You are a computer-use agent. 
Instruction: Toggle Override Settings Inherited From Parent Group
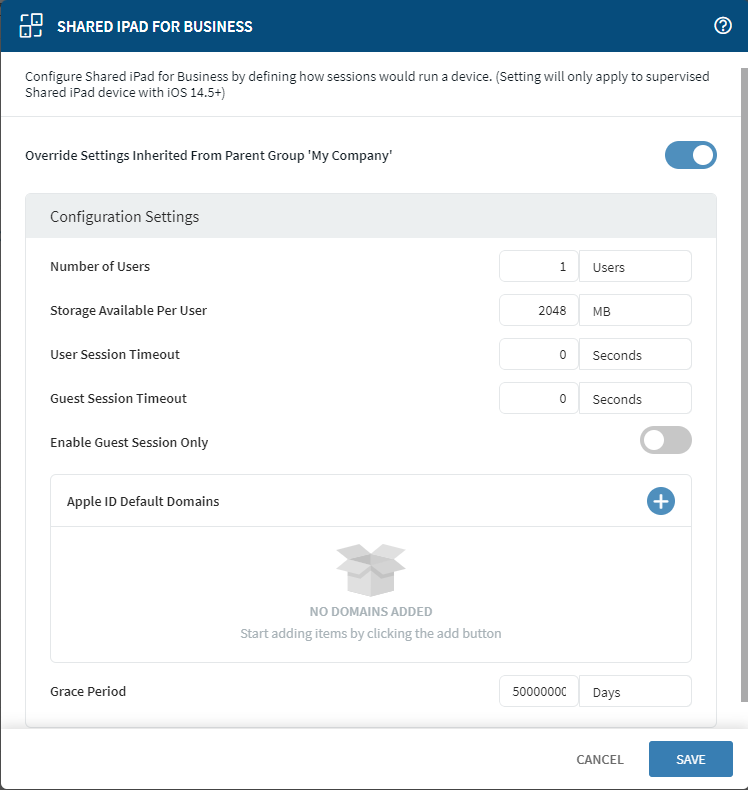click(x=690, y=155)
